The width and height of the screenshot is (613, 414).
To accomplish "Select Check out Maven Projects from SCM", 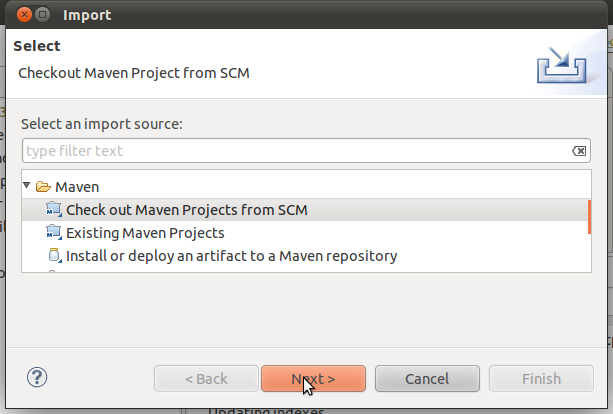I will pos(186,210).
